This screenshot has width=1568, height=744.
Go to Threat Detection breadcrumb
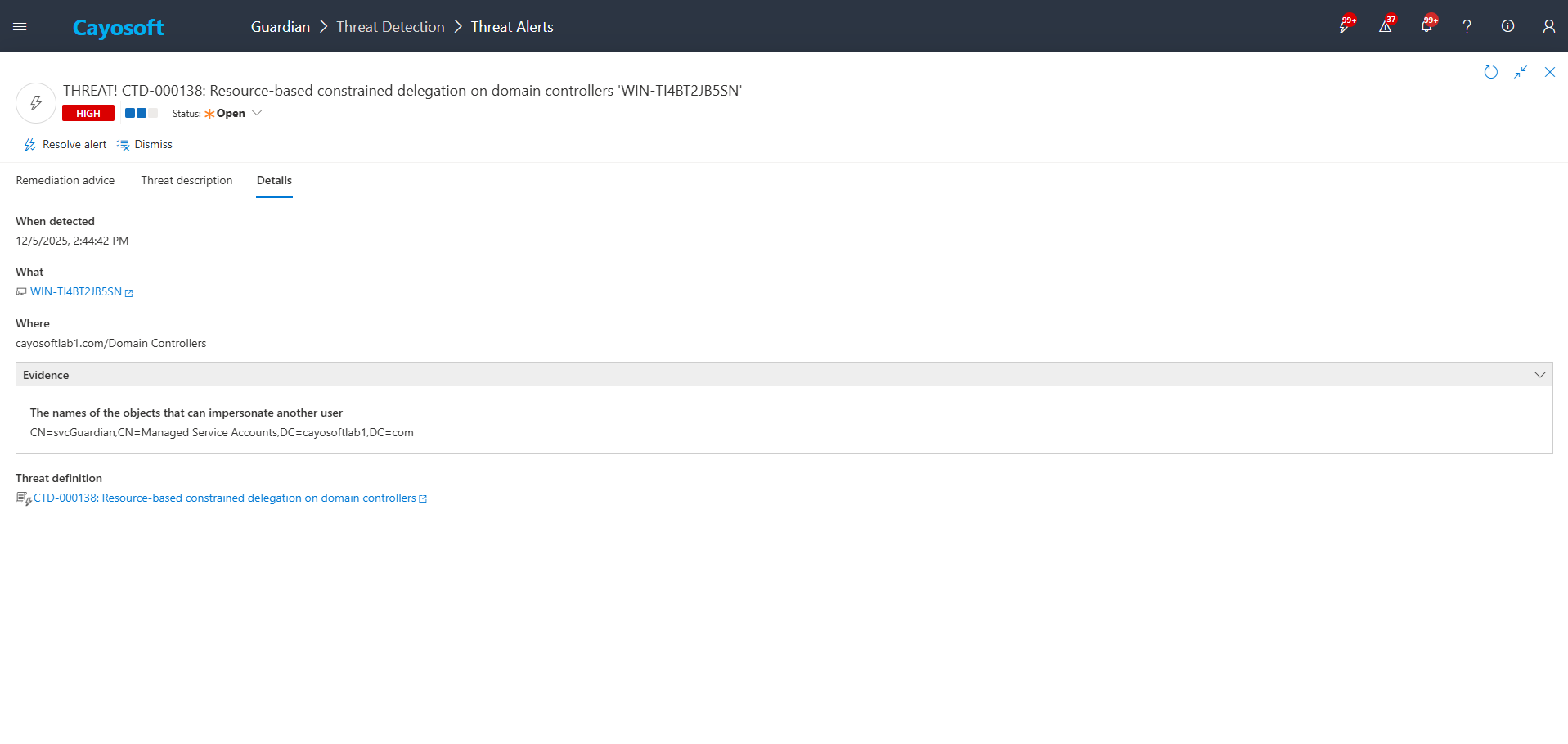[390, 27]
